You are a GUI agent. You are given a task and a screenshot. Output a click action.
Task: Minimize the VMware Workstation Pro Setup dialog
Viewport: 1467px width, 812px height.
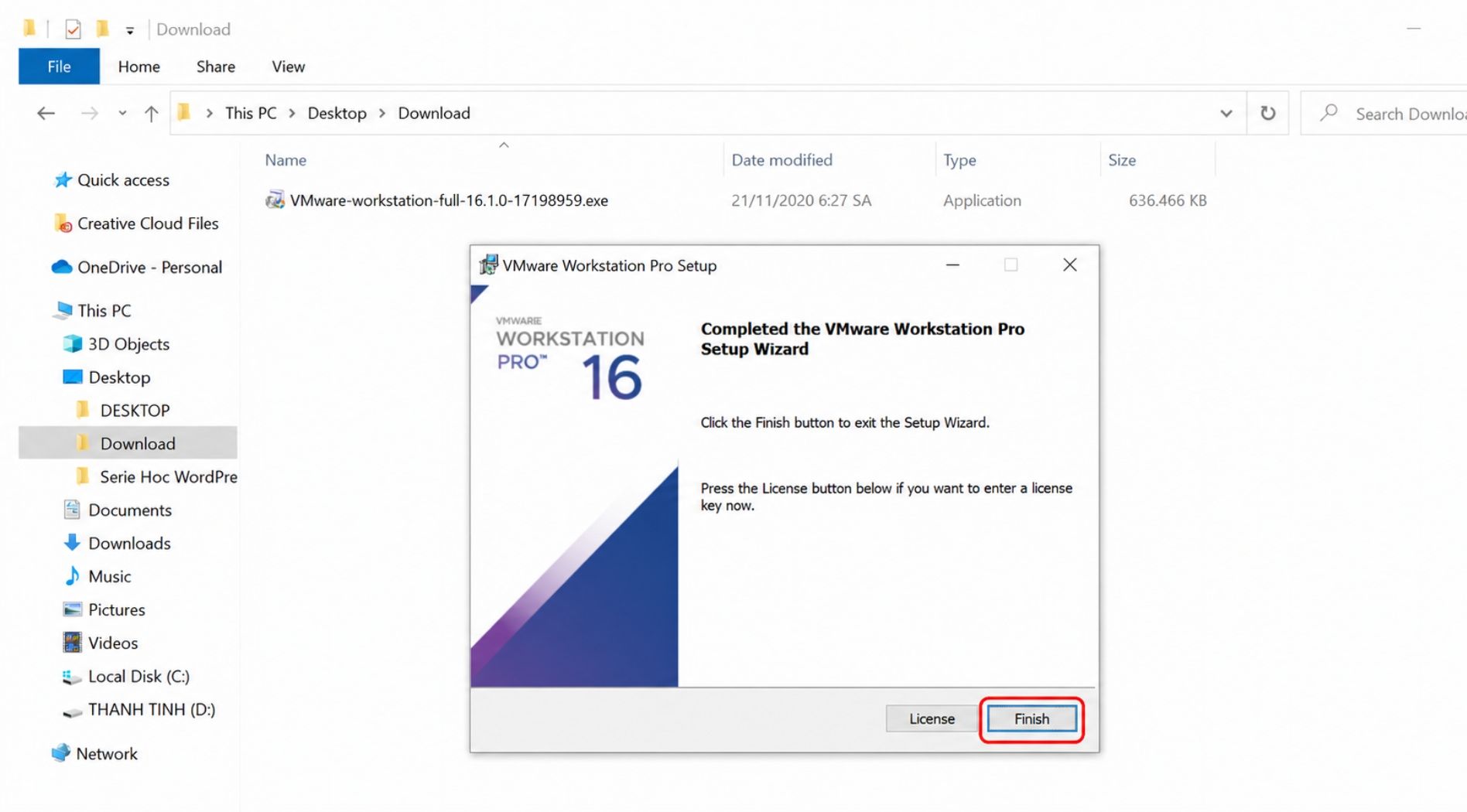(x=952, y=265)
